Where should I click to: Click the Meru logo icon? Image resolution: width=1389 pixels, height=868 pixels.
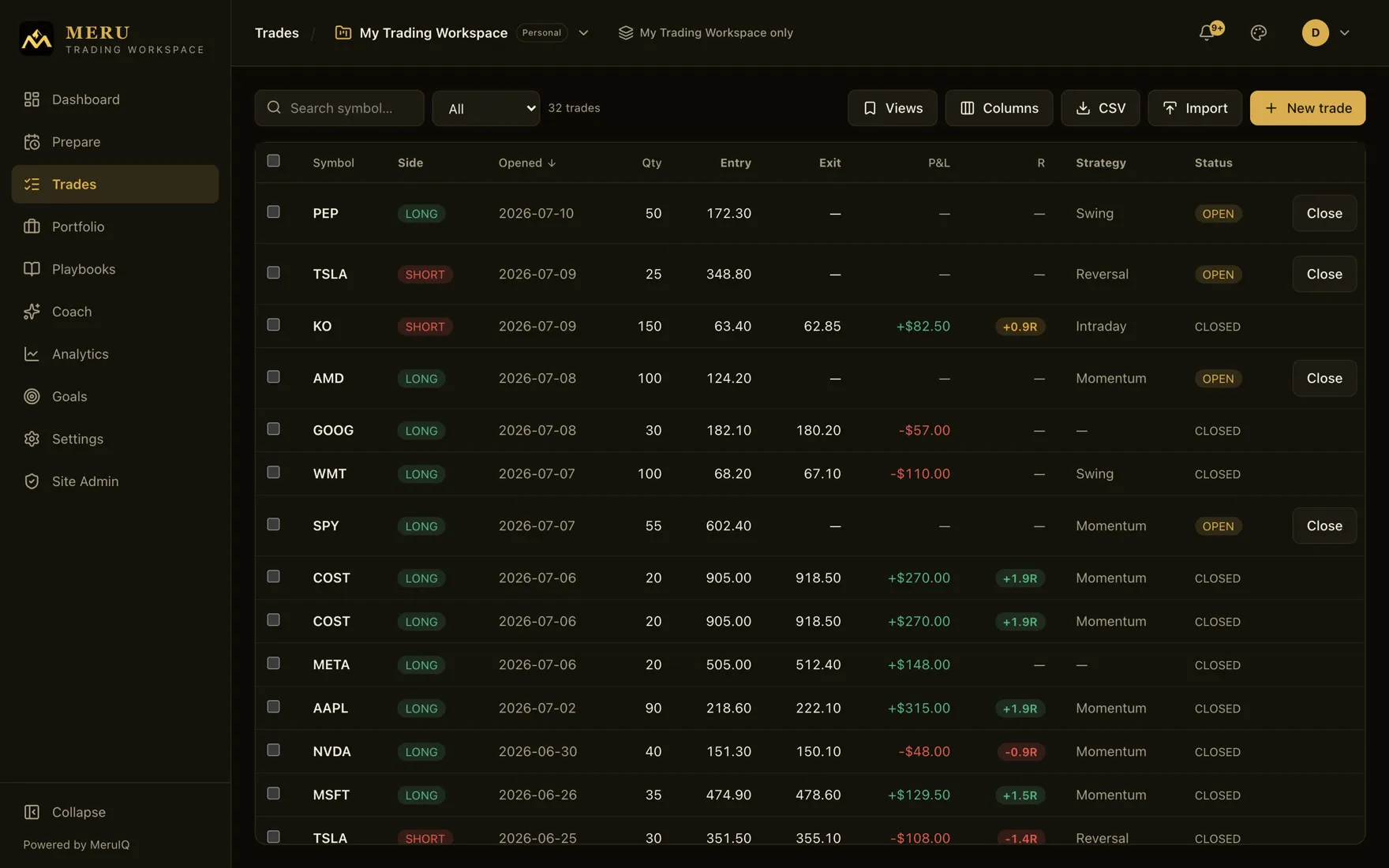click(36, 38)
